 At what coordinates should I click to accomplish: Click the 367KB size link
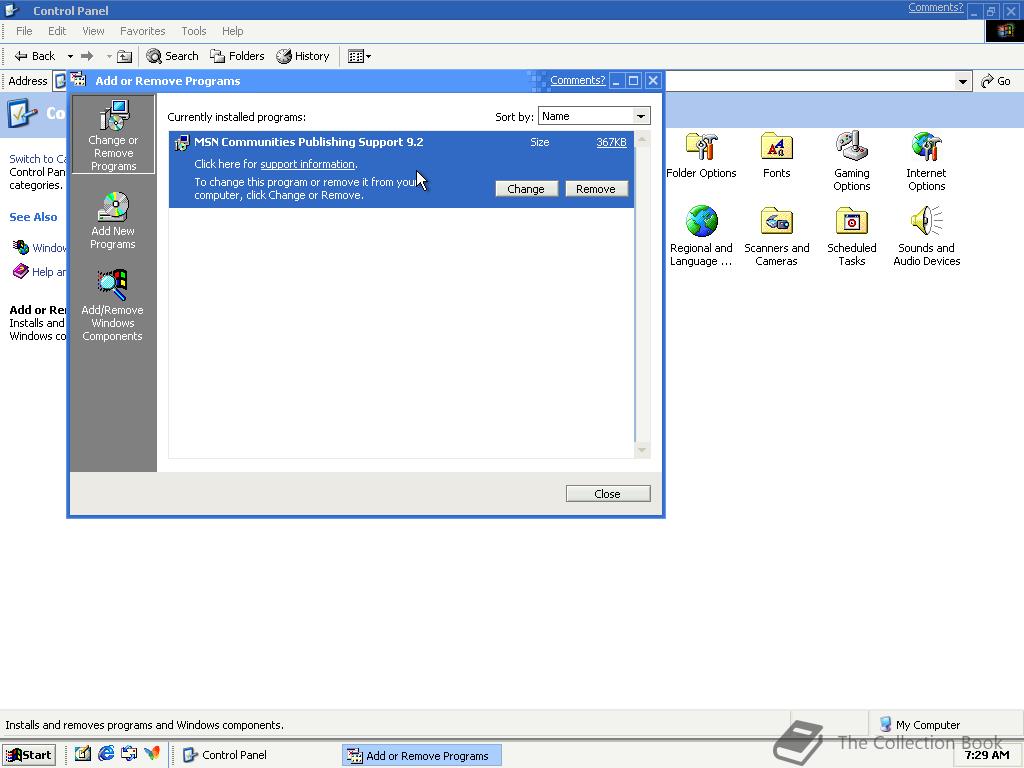611,142
